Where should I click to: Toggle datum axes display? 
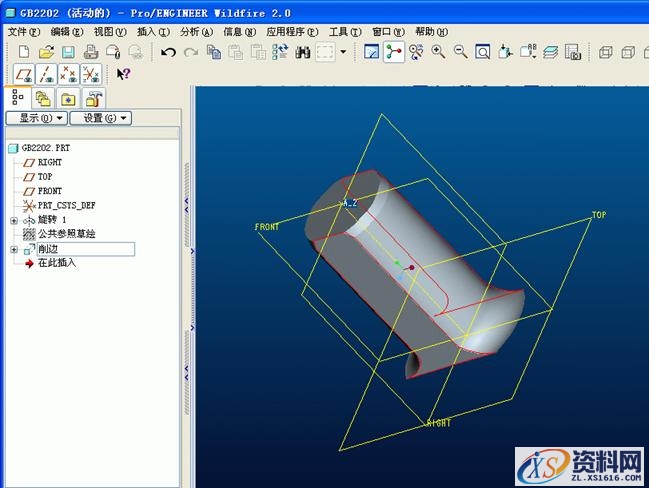(45, 74)
